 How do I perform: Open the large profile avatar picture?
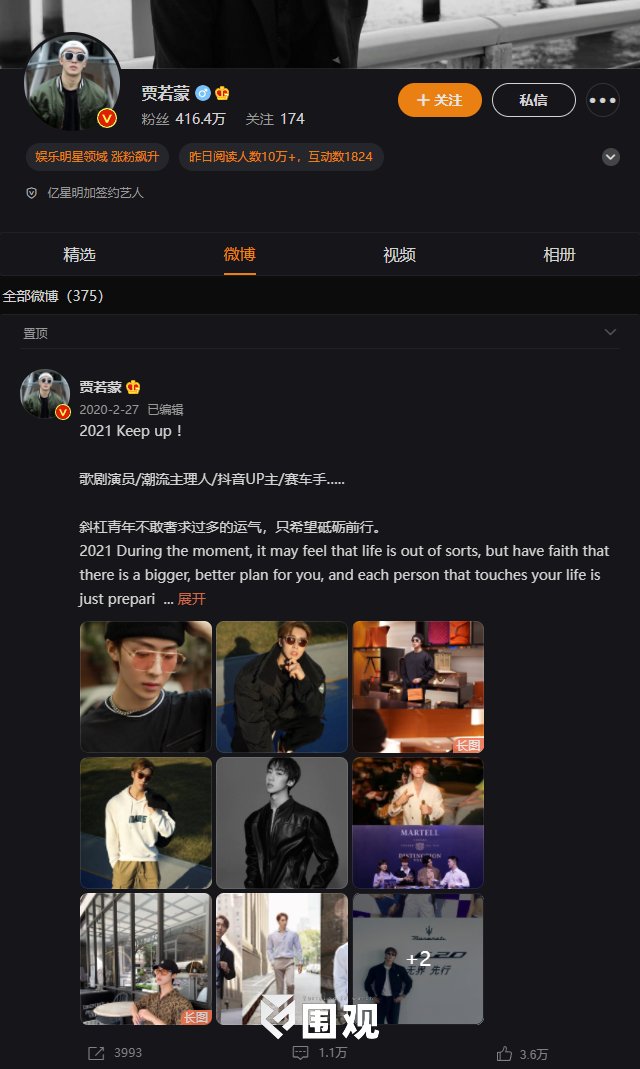point(72,82)
